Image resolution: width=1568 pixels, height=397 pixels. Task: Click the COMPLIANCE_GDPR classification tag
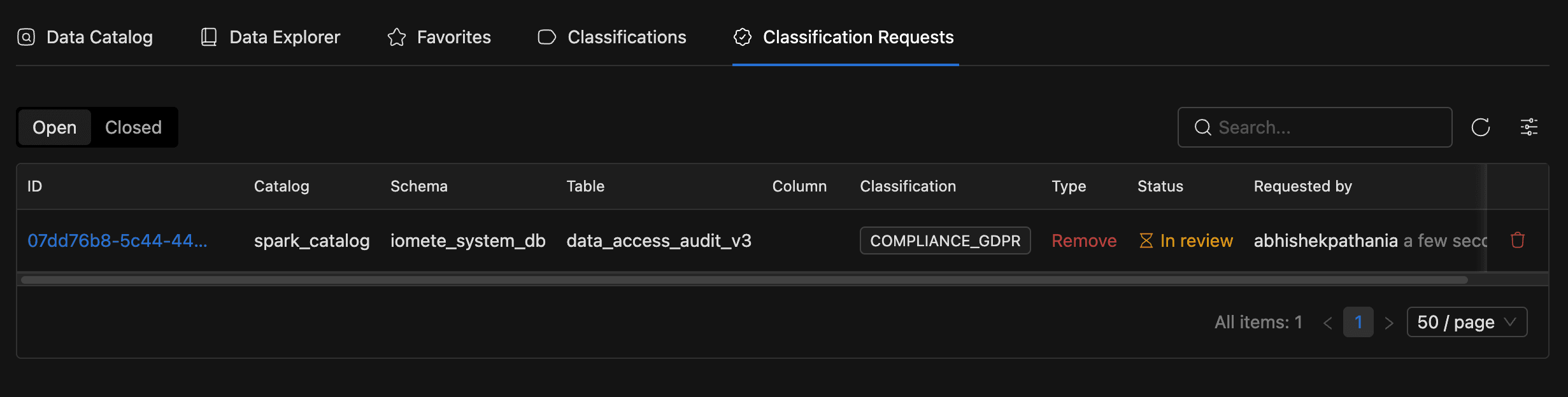point(945,240)
